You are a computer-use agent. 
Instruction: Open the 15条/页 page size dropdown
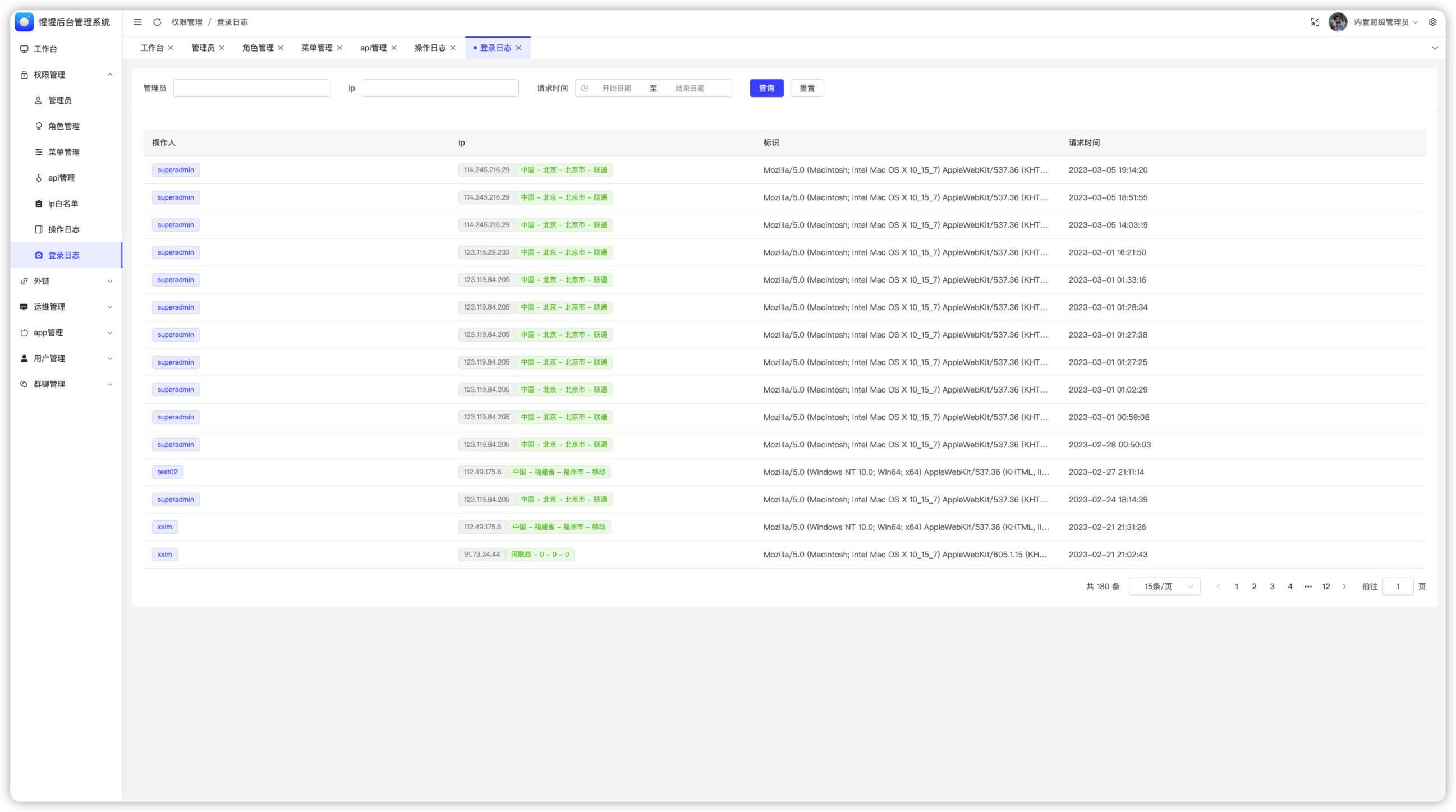[x=1164, y=587]
